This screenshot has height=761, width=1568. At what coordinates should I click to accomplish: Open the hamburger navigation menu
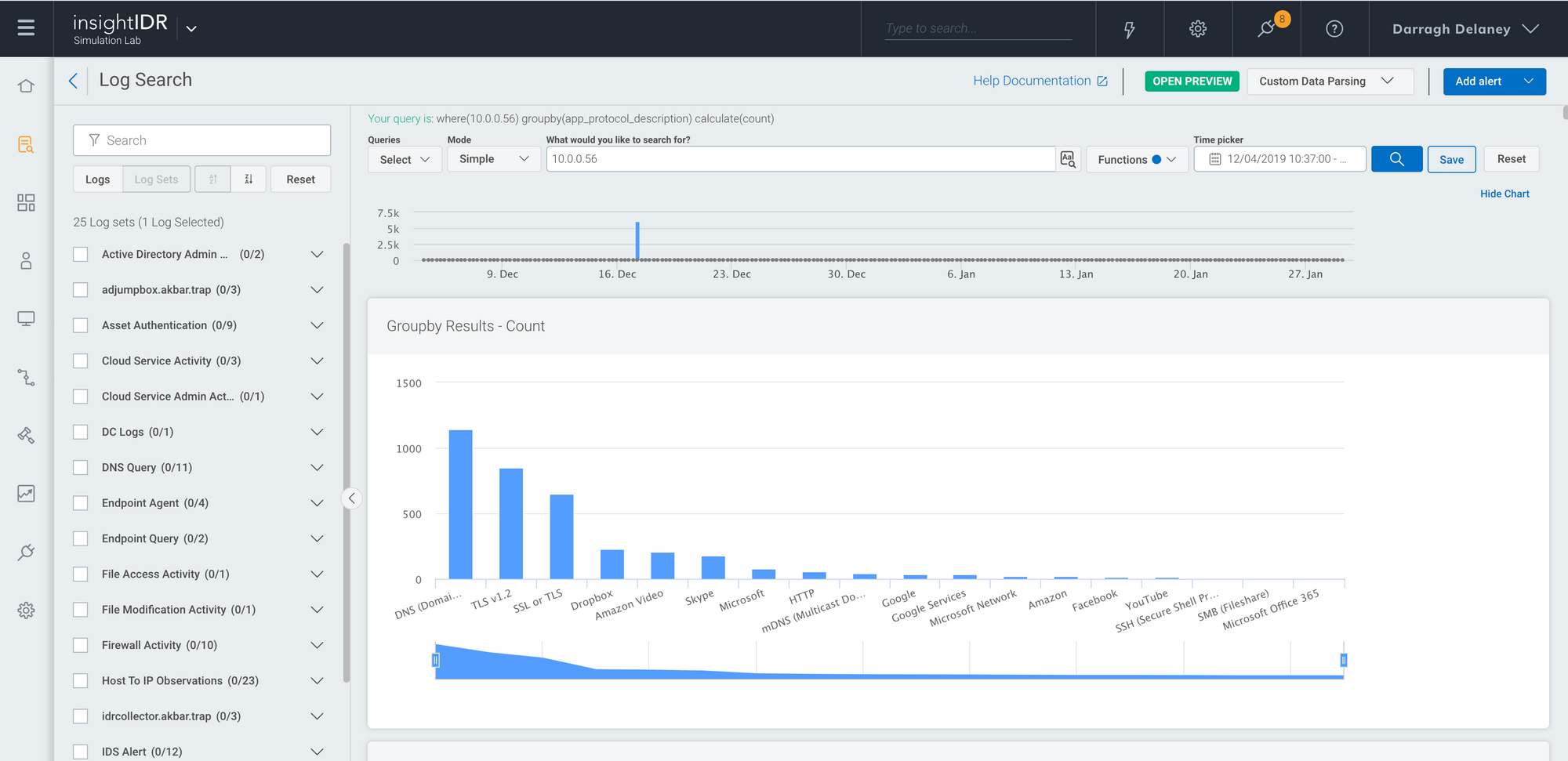point(26,28)
